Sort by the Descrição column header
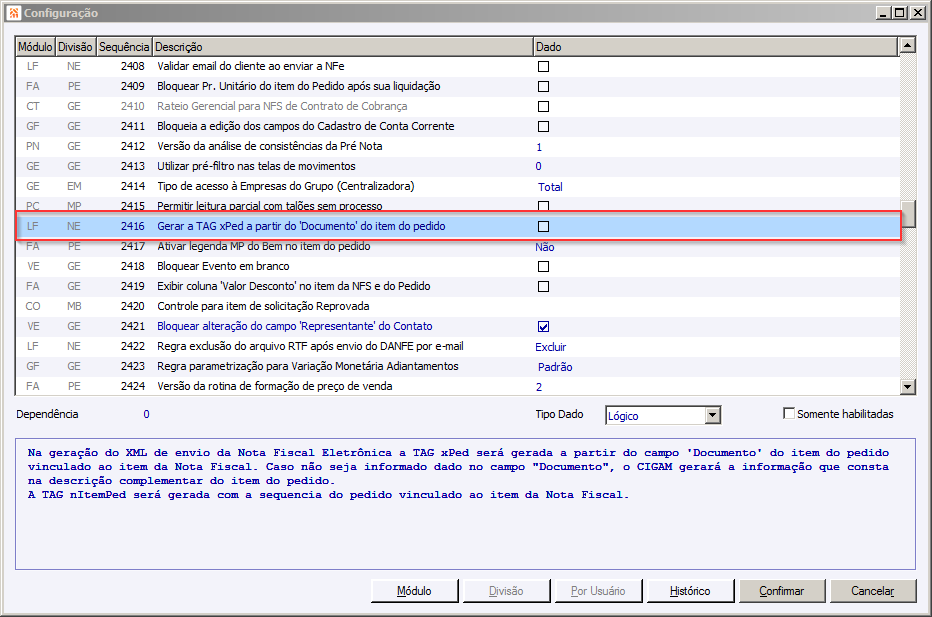Image resolution: width=932 pixels, height=617 pixels. (343, 47)
